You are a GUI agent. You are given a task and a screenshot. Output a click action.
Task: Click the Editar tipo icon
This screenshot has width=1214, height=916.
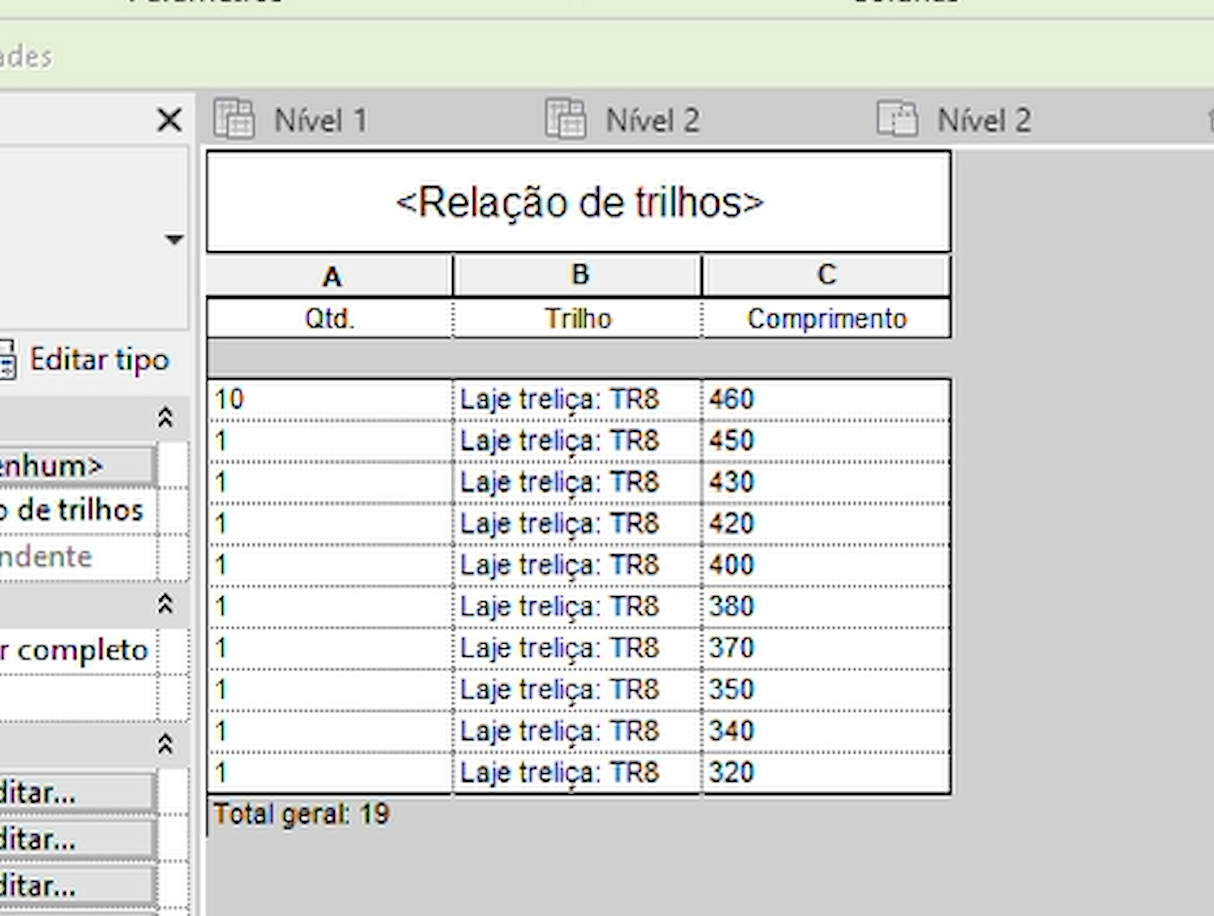point(7,360)
